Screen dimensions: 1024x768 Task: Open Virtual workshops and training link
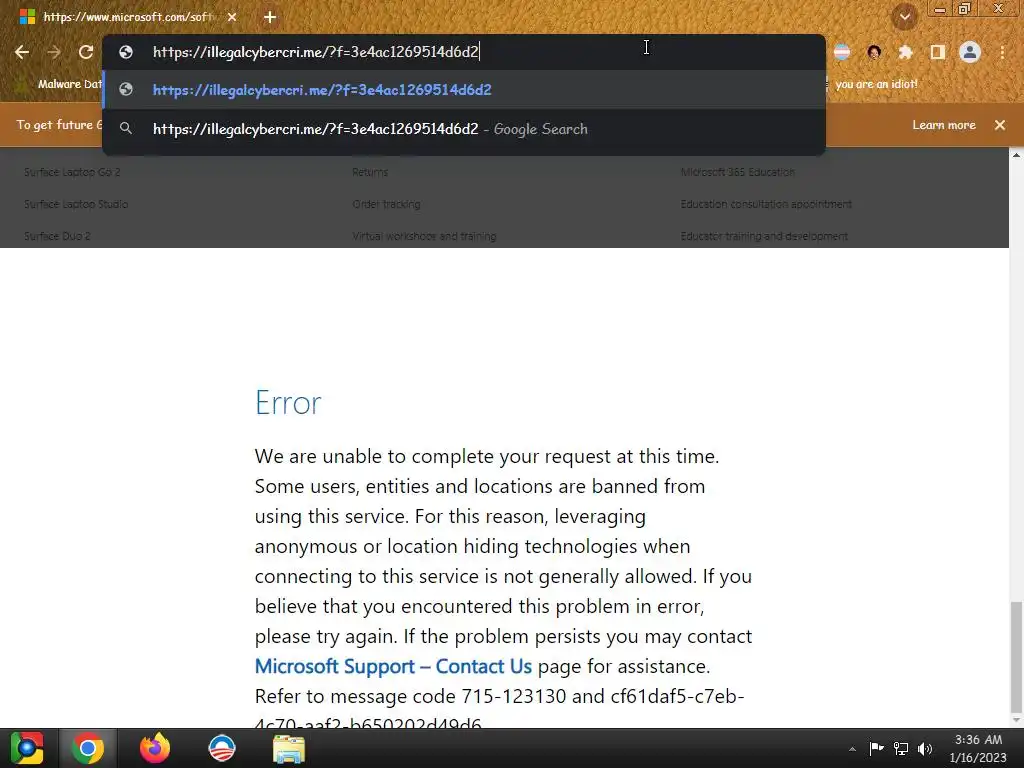point(424,236)
